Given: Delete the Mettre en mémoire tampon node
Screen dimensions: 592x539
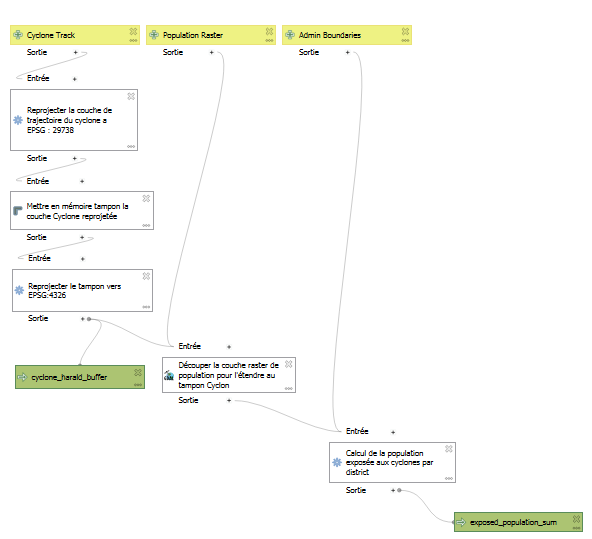Looking at the screenshot, I should pyautogui.click(x=146, y=199).
